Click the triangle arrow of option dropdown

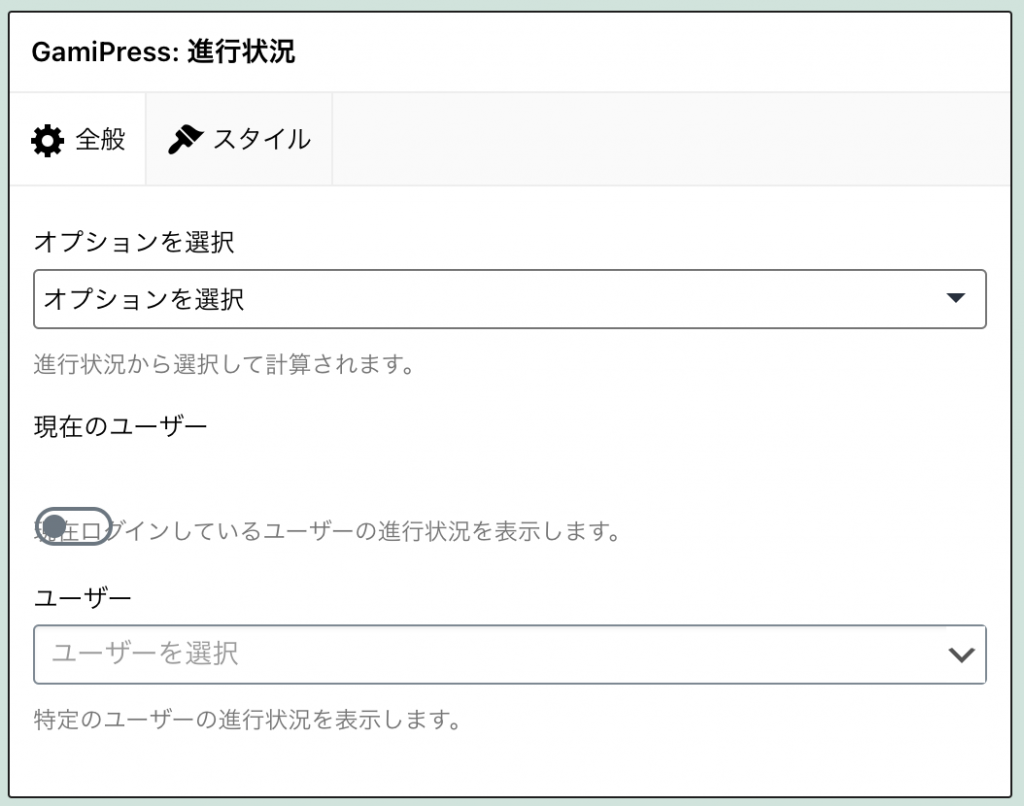click(955, 298)
